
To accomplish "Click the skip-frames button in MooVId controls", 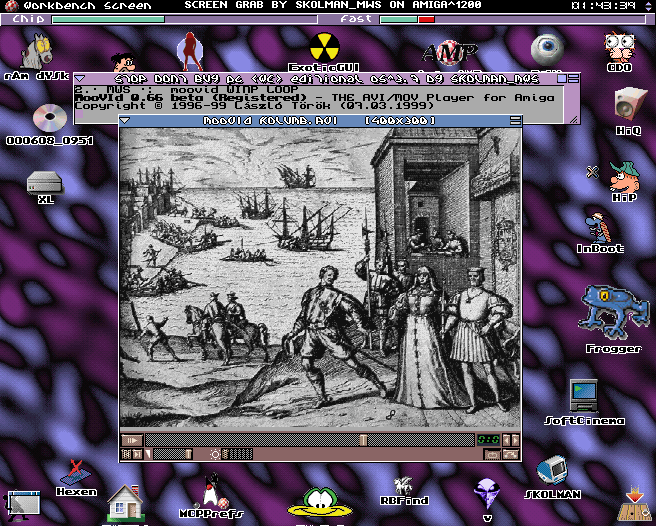I will (x=137, y=454).
